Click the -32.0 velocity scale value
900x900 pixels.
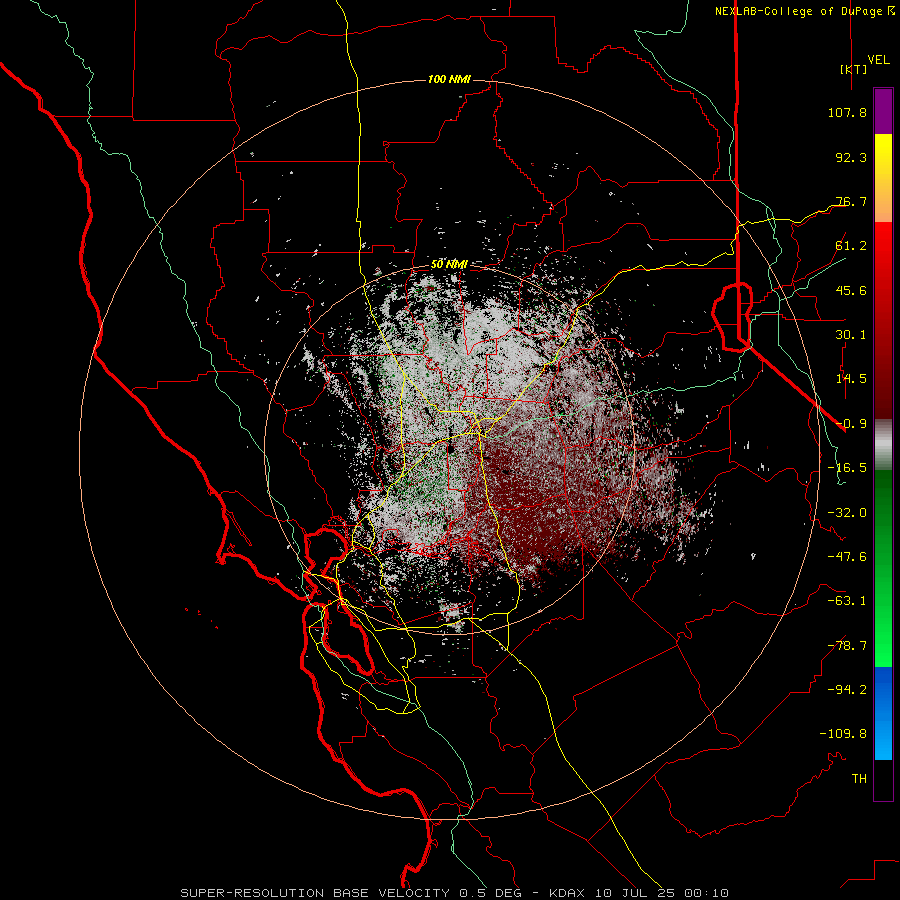click(x=847, y=513)
